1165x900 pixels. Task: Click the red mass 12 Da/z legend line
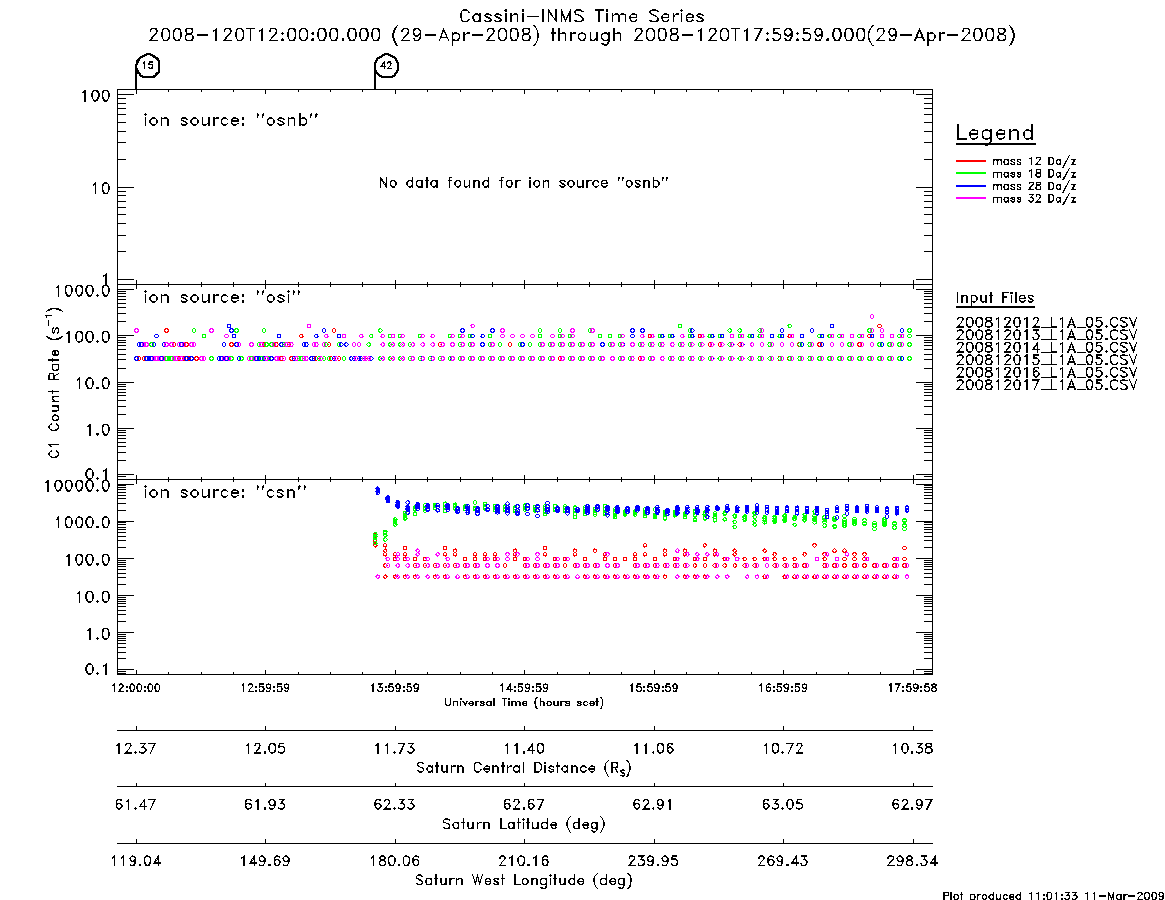pos(970,161)
